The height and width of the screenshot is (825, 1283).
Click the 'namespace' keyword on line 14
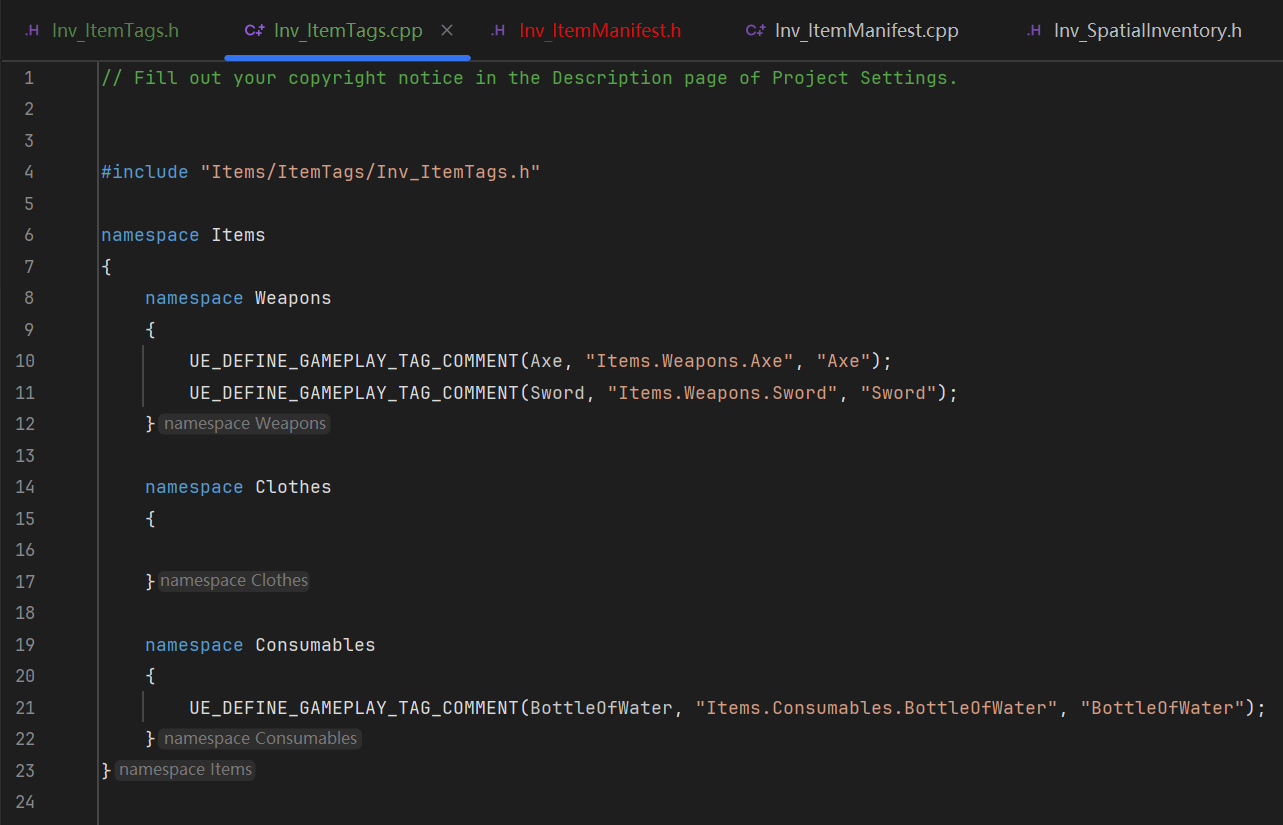point(194,487)
